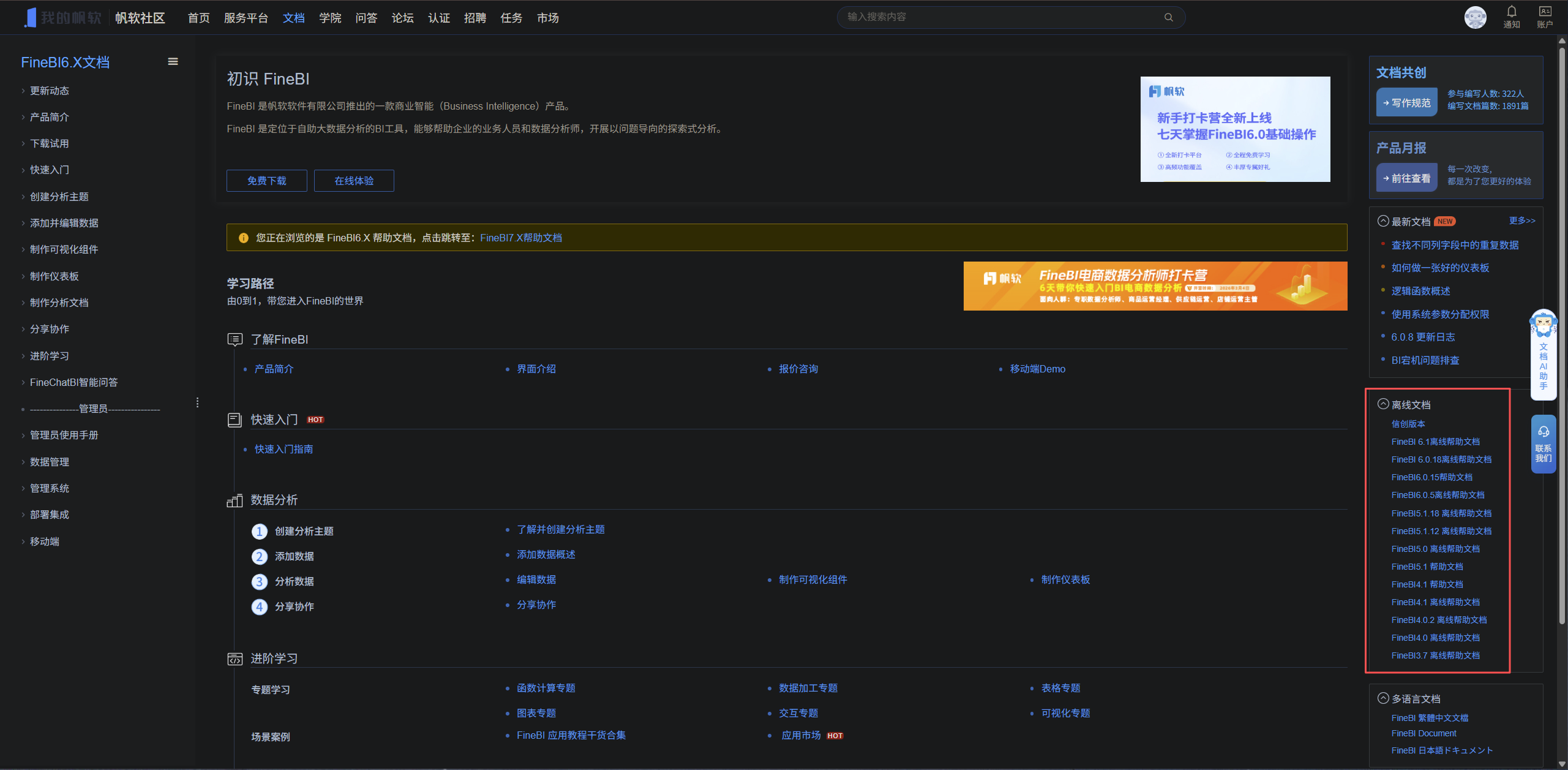Open the 论坛 top navigation item
1568x770 pixels.
(402, 18)
